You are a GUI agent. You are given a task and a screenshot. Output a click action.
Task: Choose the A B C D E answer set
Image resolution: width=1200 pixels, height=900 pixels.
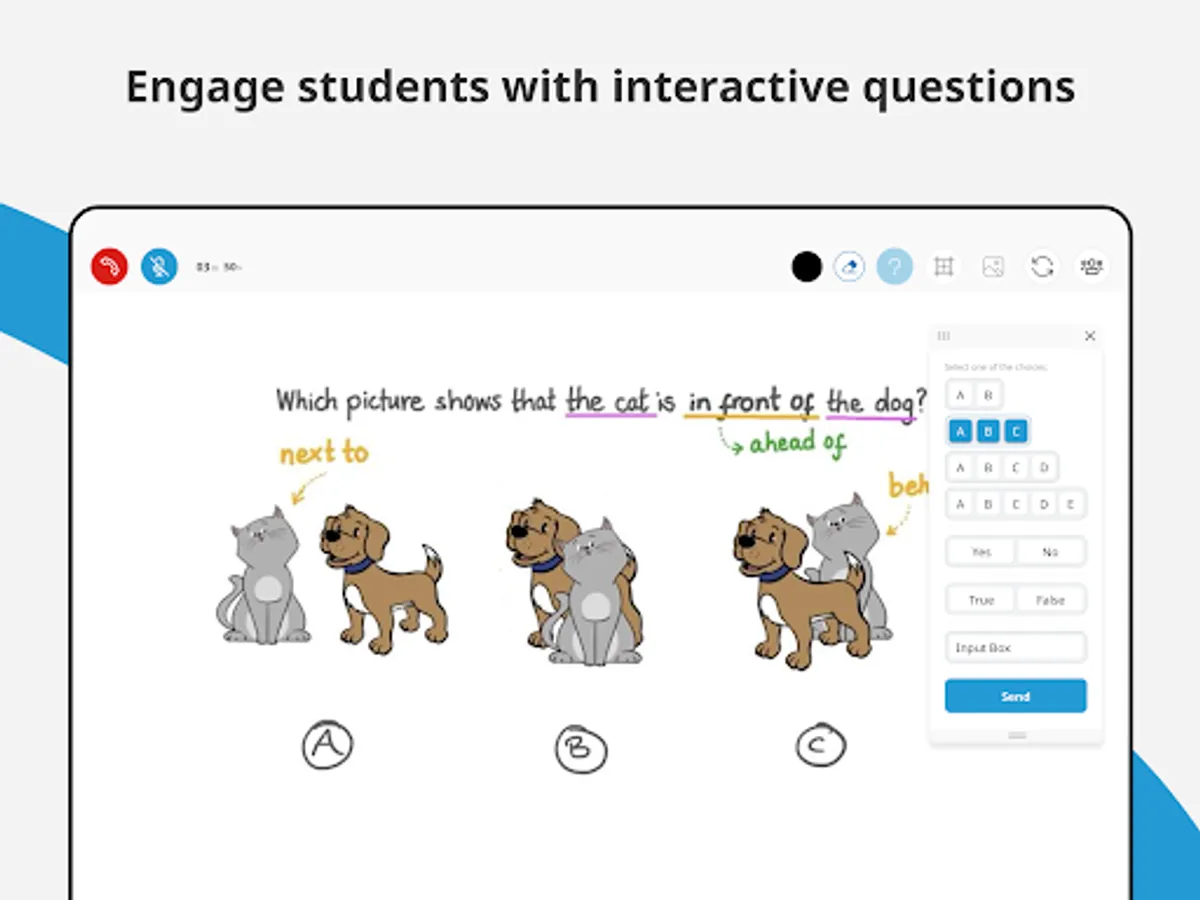[x=1015, y=504]
